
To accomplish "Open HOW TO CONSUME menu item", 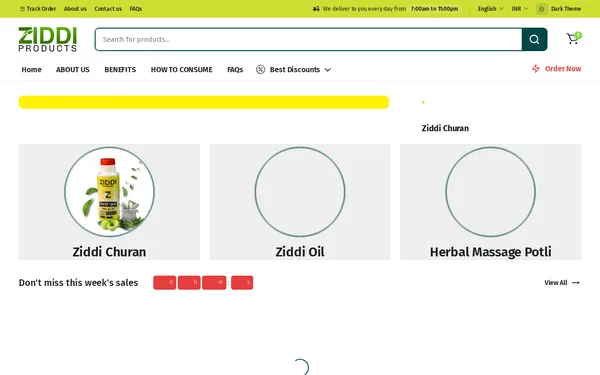I will tap(181, 69).
